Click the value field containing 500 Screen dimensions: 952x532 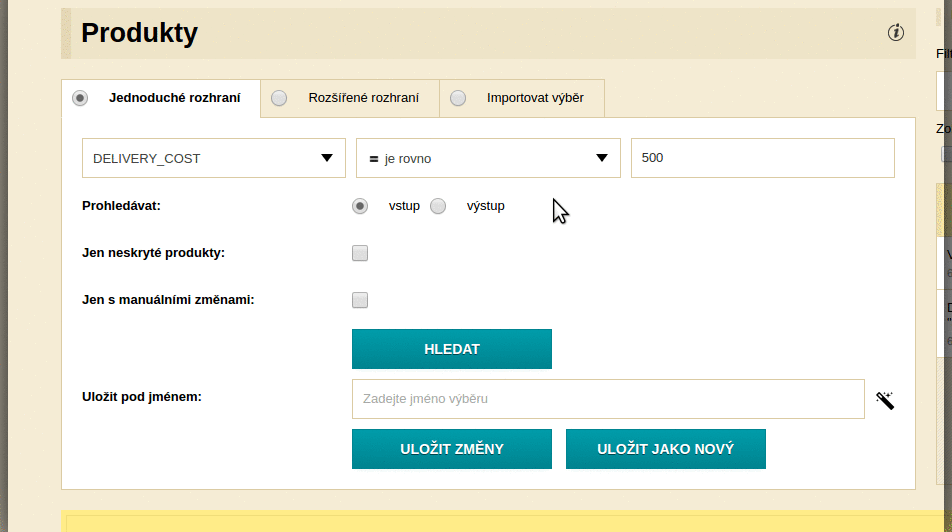pyautogui.click(x=762, y=158)
